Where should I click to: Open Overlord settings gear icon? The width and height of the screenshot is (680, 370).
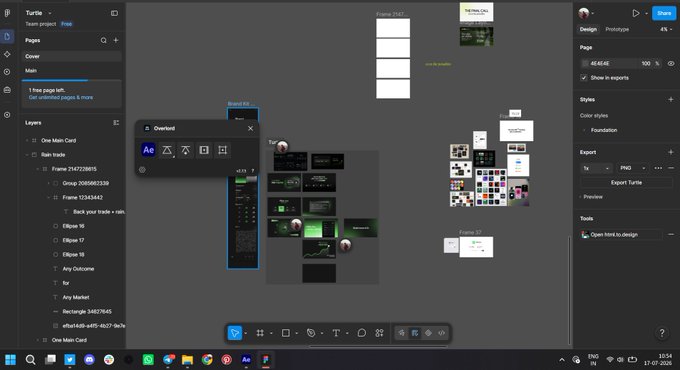tap(142, 170)
